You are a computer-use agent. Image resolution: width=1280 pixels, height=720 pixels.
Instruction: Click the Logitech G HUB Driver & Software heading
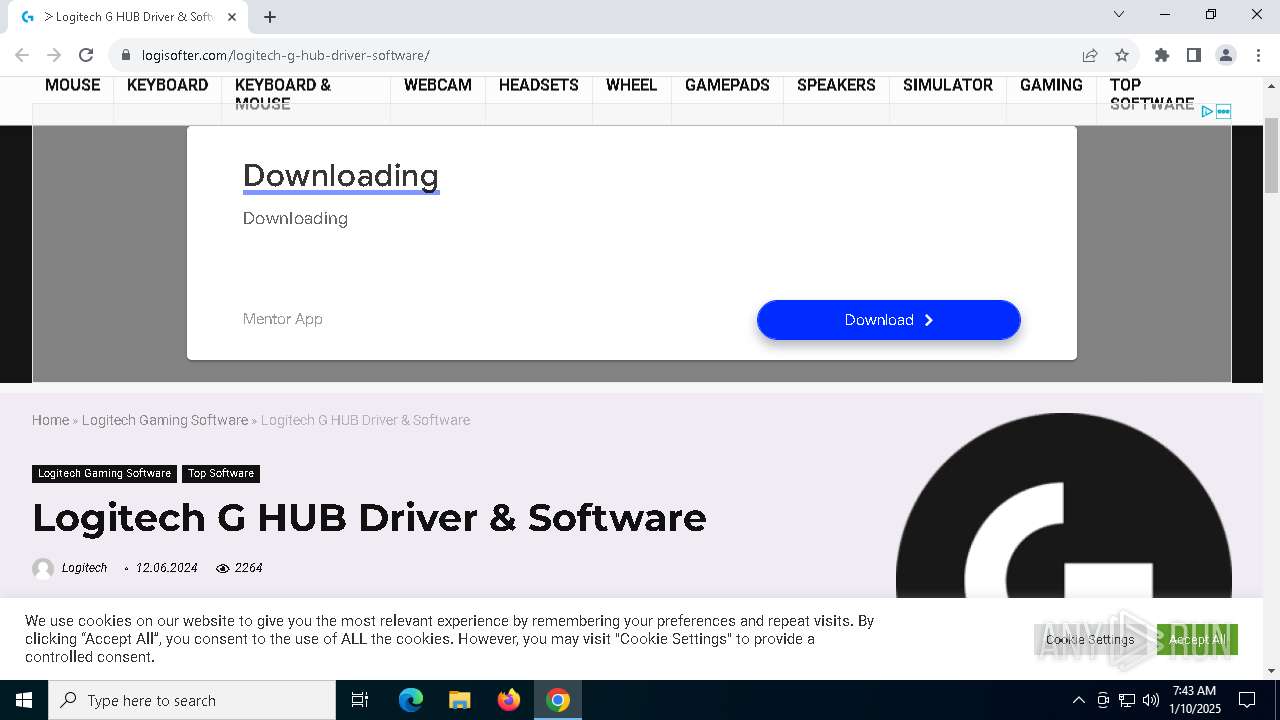369,518
